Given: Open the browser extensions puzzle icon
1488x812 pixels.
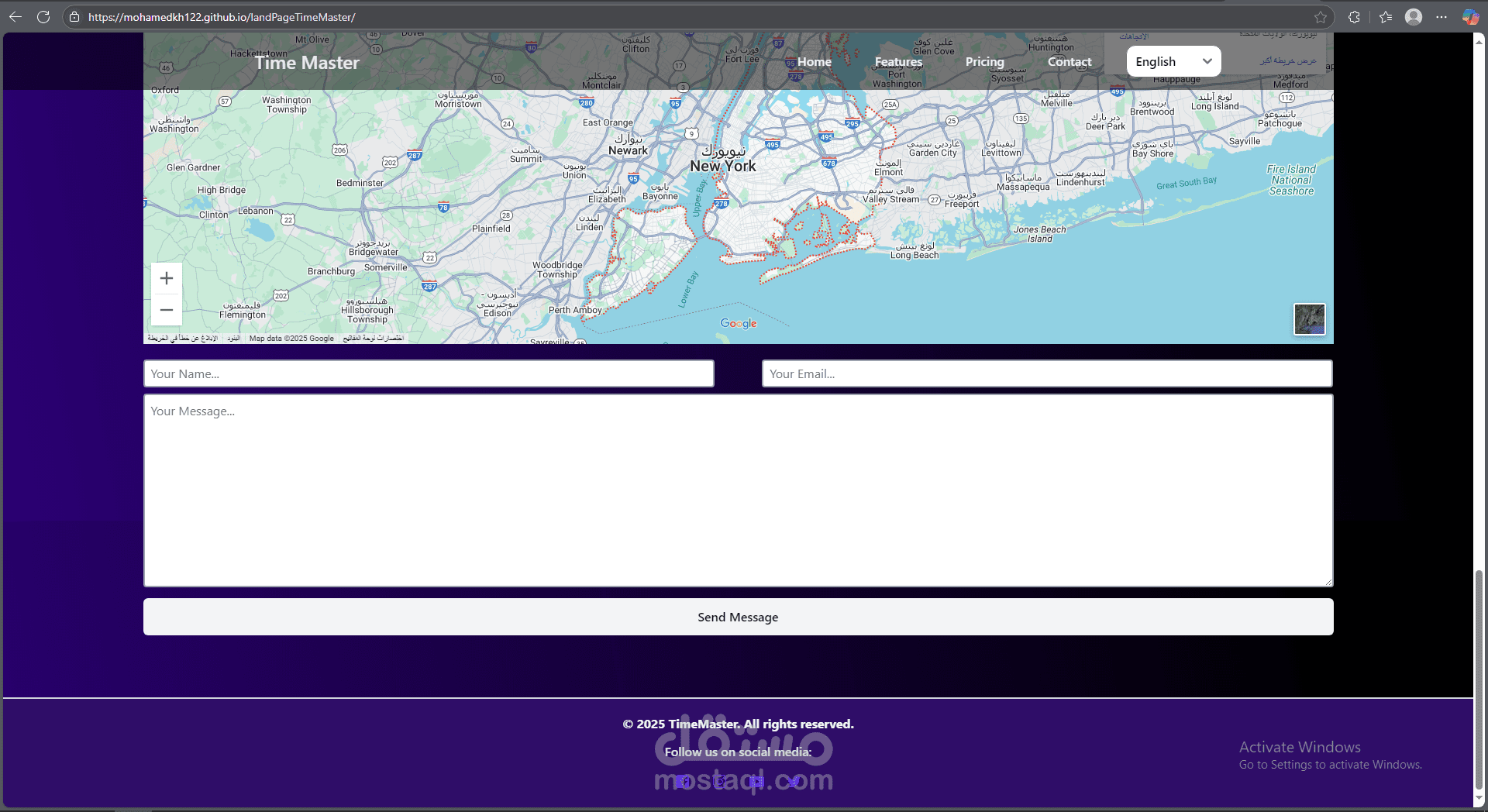Looking at the screenshot, I should [x=1354, y=17].
